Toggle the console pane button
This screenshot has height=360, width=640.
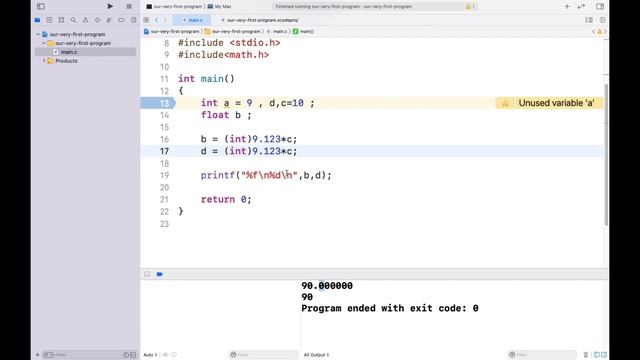pyautogui.click(x=604, y=355)
